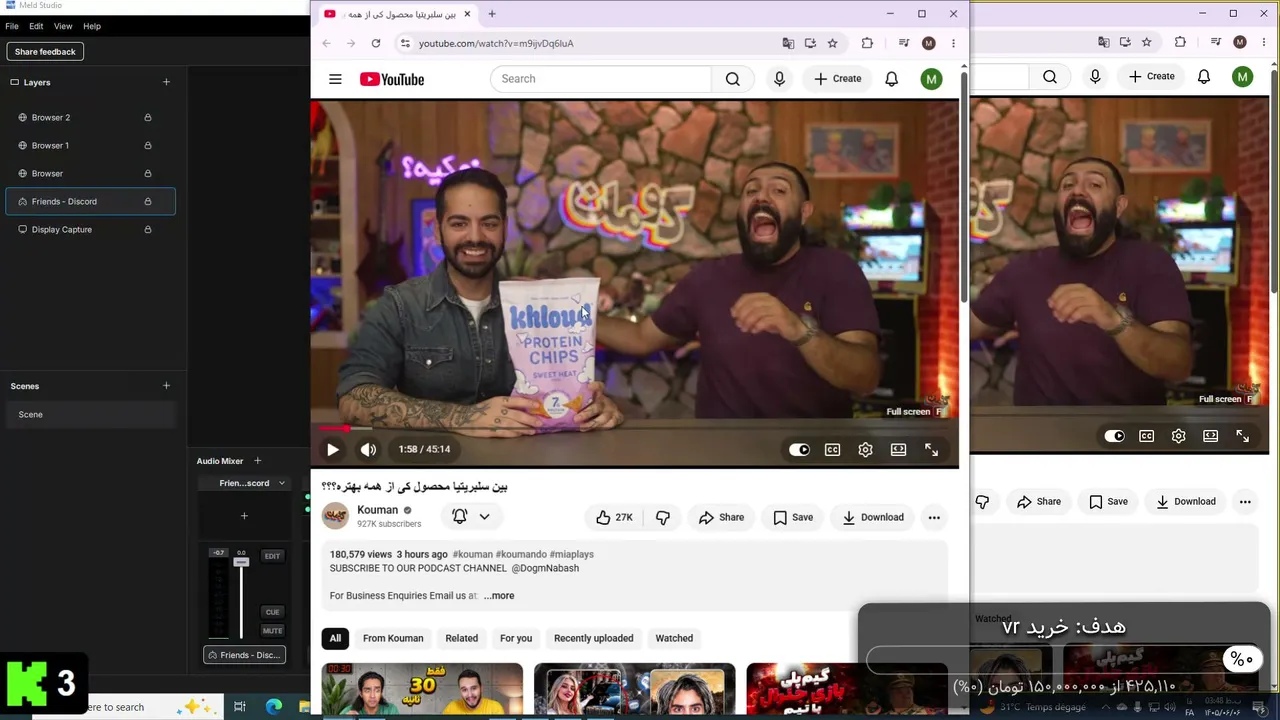Select the Related filter chip
The width and height of the screenshot is (1280, 720).
point(461,638)
